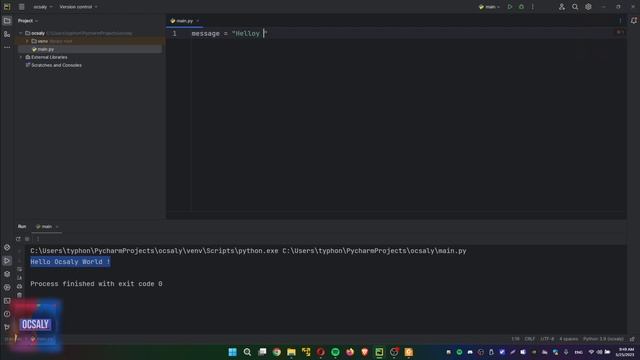
Task: Switch to PyCharm icon on taskbar
Action: coord(379,352)
